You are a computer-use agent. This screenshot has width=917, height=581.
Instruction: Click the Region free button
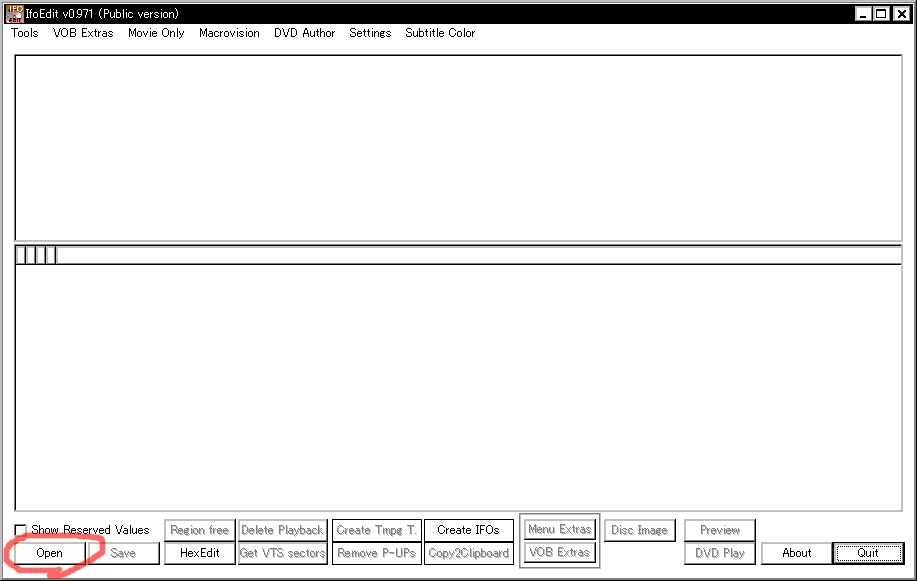pos(199,530)
